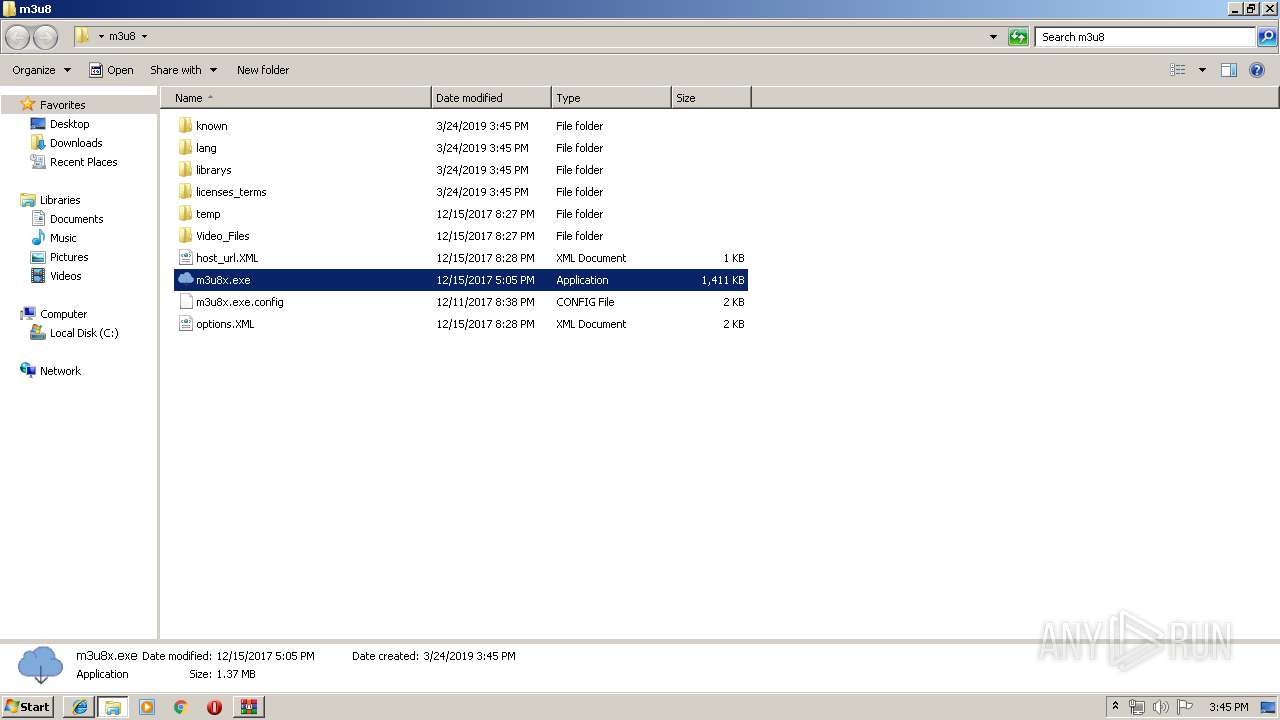
Task: Click the Explorer taskbar button
Action: 113,707
